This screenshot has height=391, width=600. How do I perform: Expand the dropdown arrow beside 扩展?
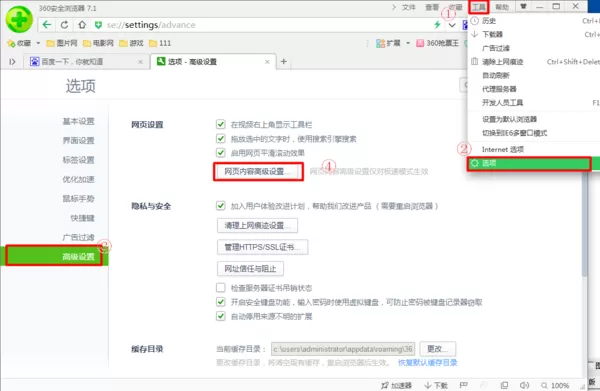coord(408,43)
